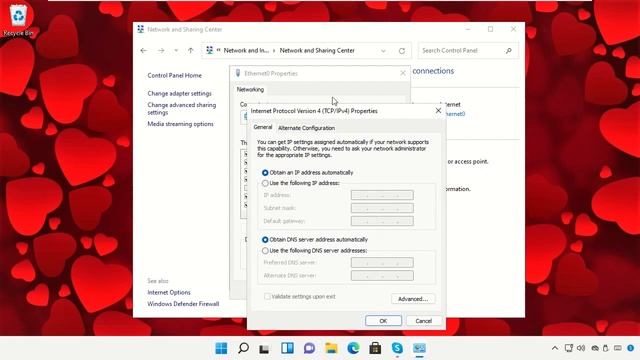This screenshot has width=640, height=360.
Task: Close the IPv4 Properties dialog
Action: pyautogui.click(x=438, y=111)
